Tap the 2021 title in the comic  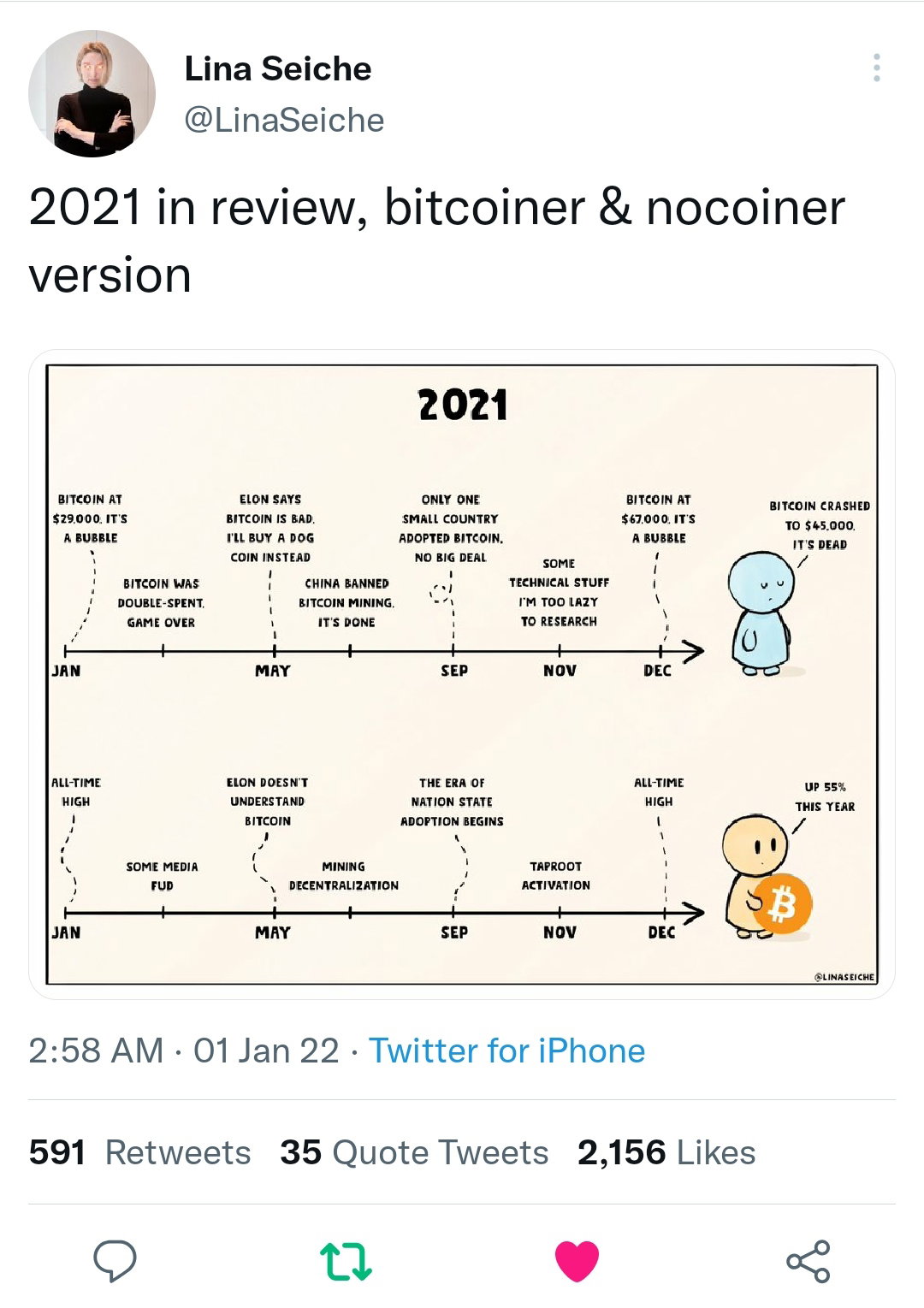(463, 405)
